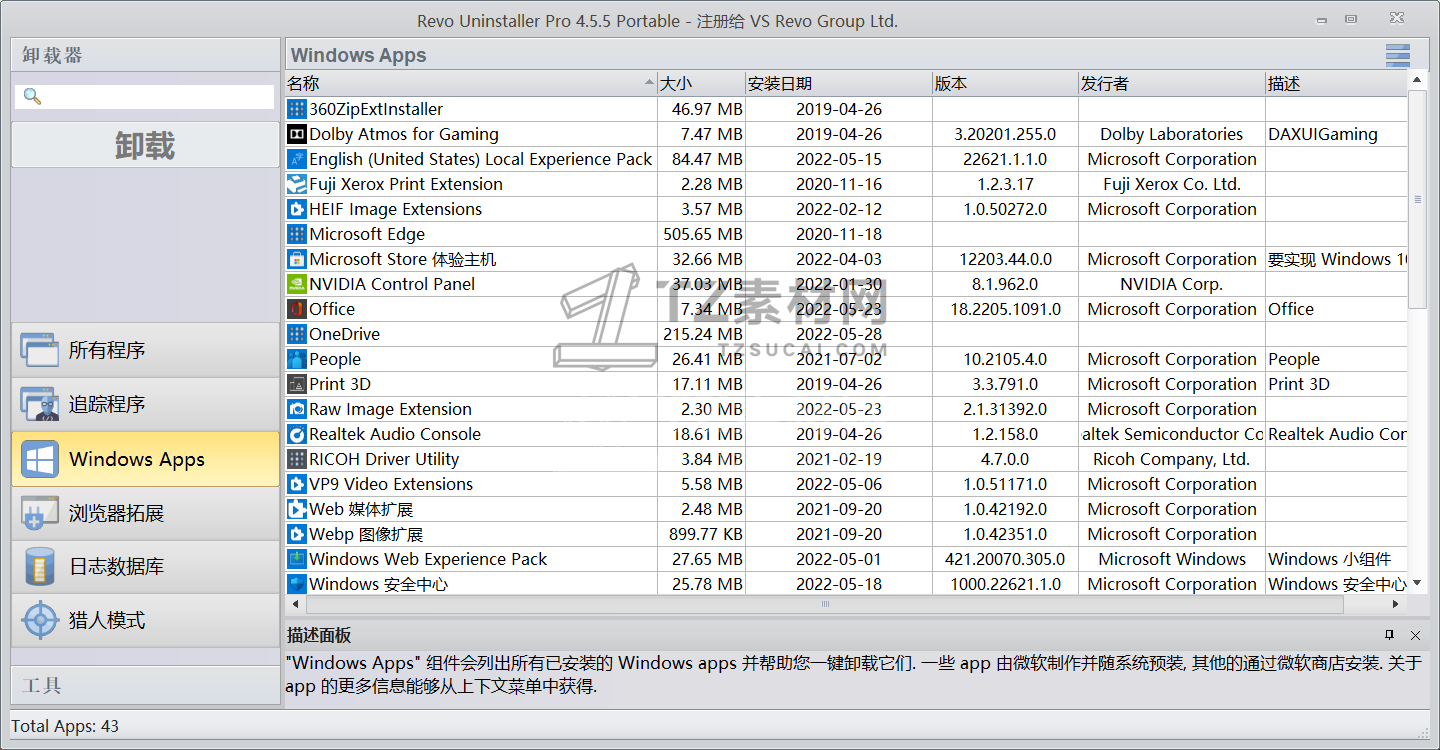Sort the list by 安装日期 column

point(839,84)
